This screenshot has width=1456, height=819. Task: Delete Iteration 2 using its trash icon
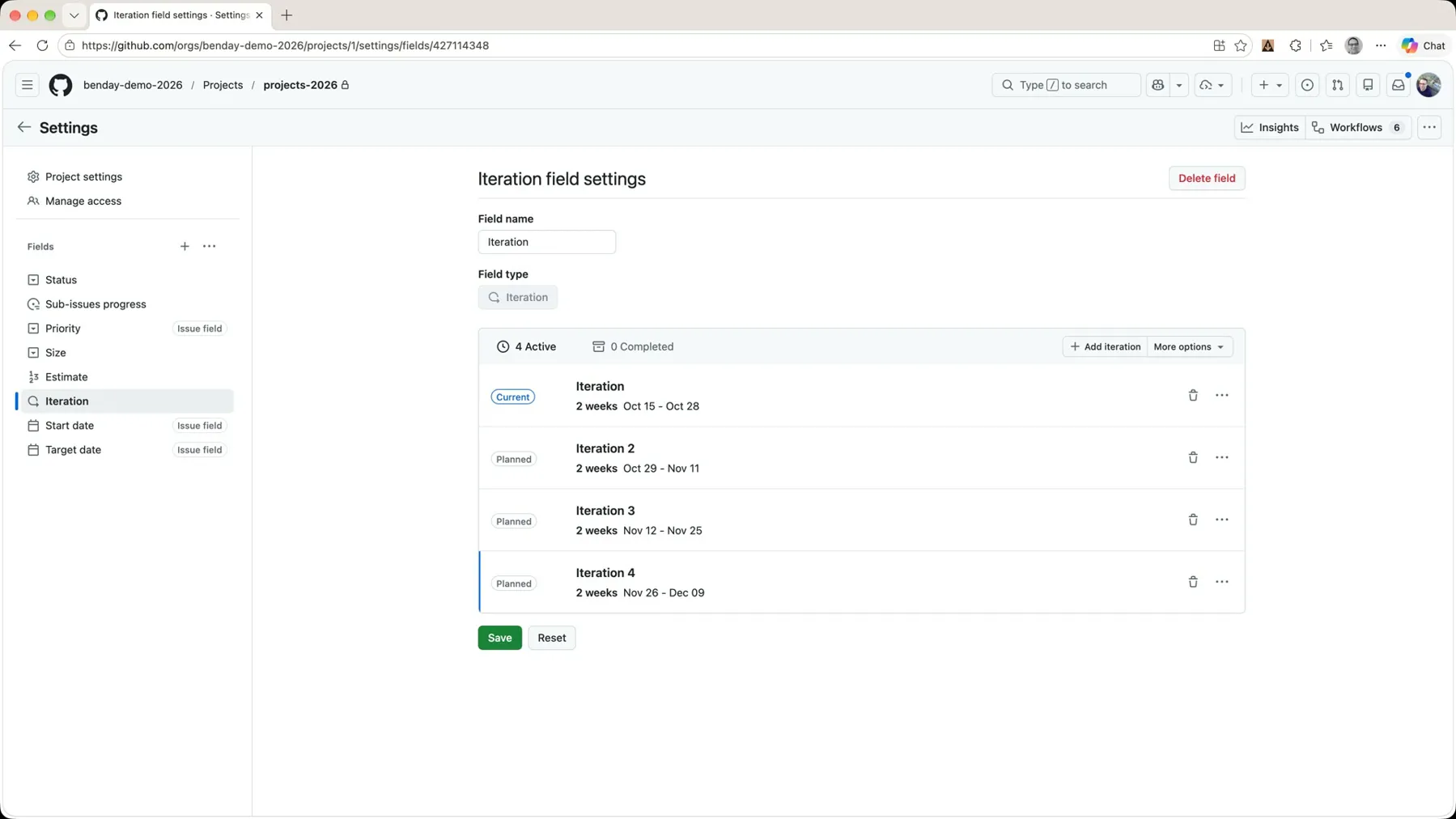[1193, 458]
